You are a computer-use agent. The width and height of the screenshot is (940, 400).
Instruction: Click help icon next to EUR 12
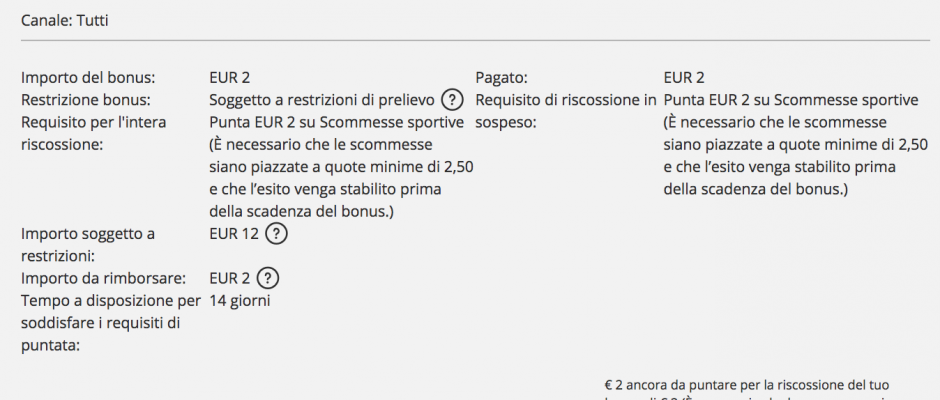[276, 234]
